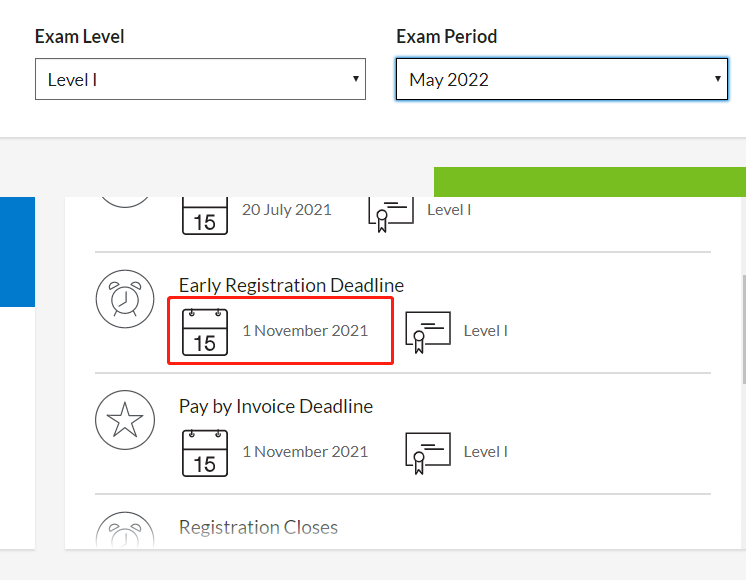Click the vertical scrollbar on the right
Viewport: 746px width, 580px height.
coord(742,330)
